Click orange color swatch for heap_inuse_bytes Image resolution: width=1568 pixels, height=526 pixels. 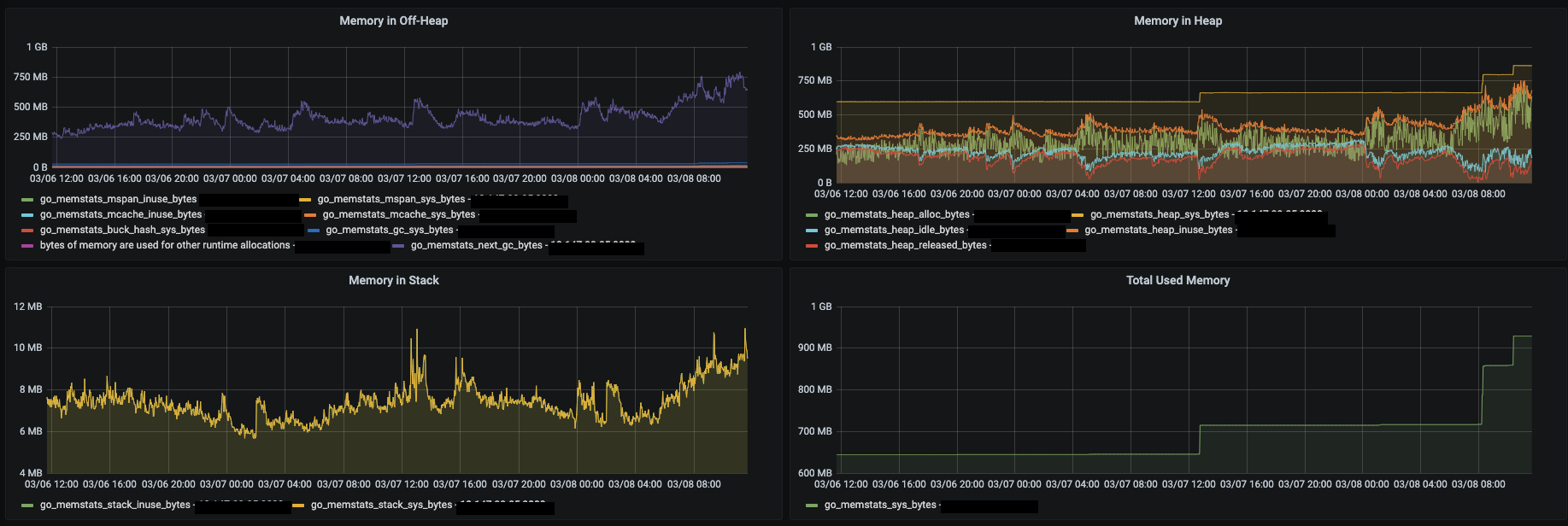(x=1072, y=231)
